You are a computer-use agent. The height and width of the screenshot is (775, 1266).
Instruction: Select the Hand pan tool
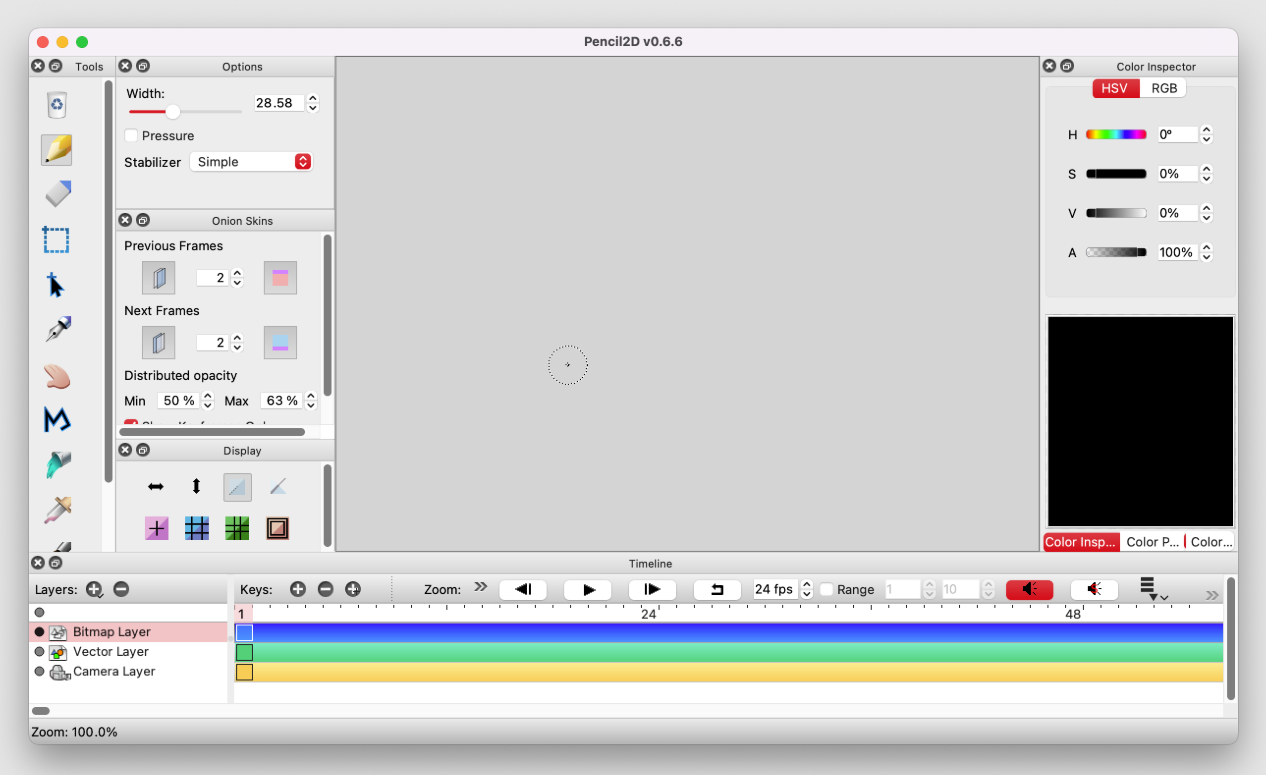(57, 376)
